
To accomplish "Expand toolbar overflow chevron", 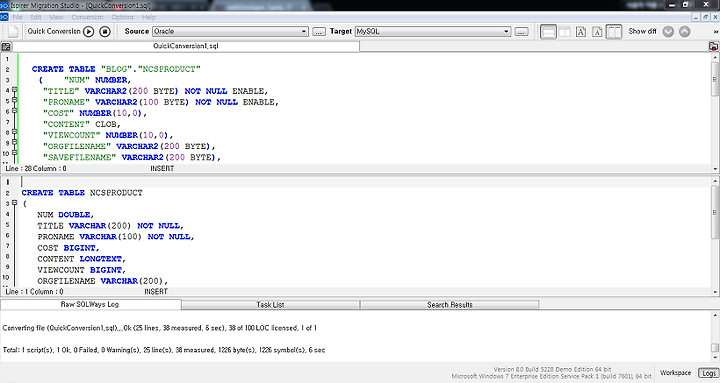I will pos(715,32).
